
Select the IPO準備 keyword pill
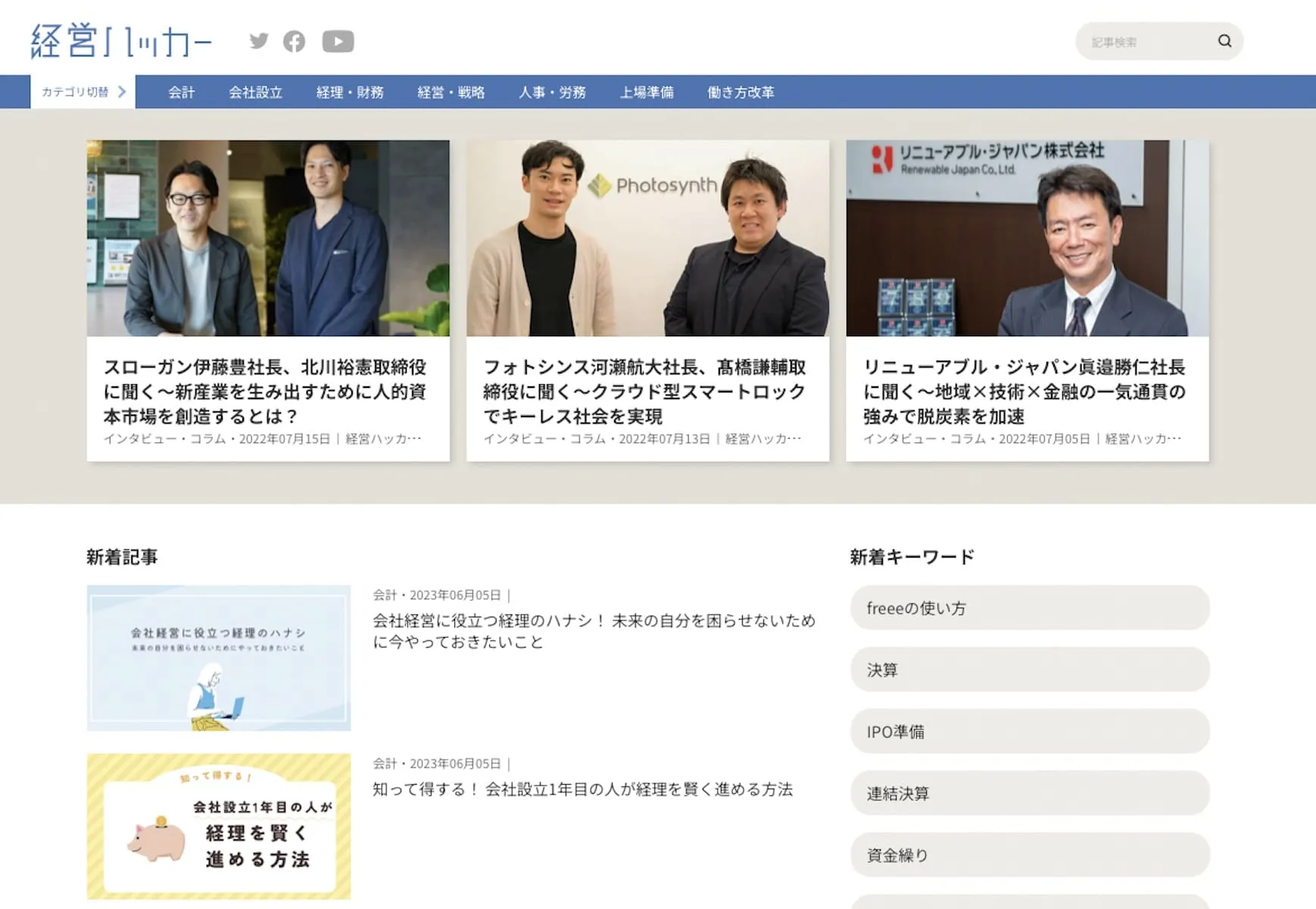pyautogui.click(x=1030, y=732)
